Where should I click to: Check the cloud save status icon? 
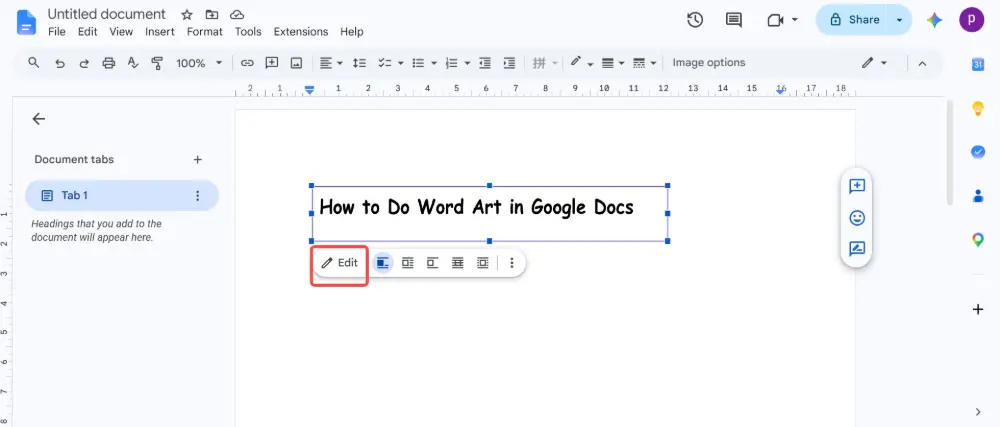click(237, 15)
